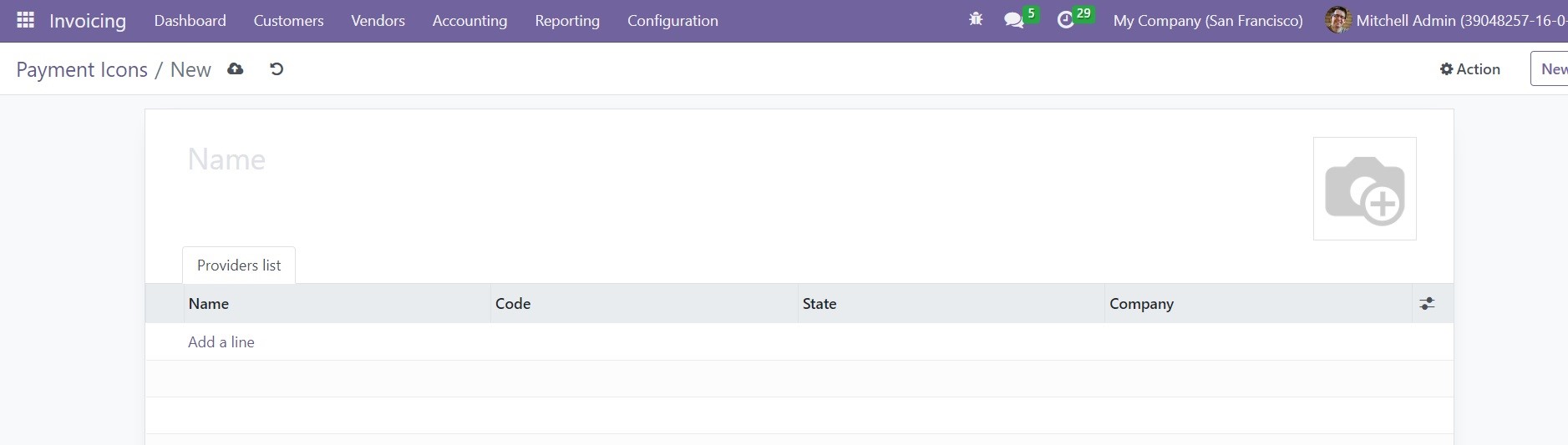
Task: Open the debug bug icon menu
Action: pyautogui.click(x=976, y=20)
